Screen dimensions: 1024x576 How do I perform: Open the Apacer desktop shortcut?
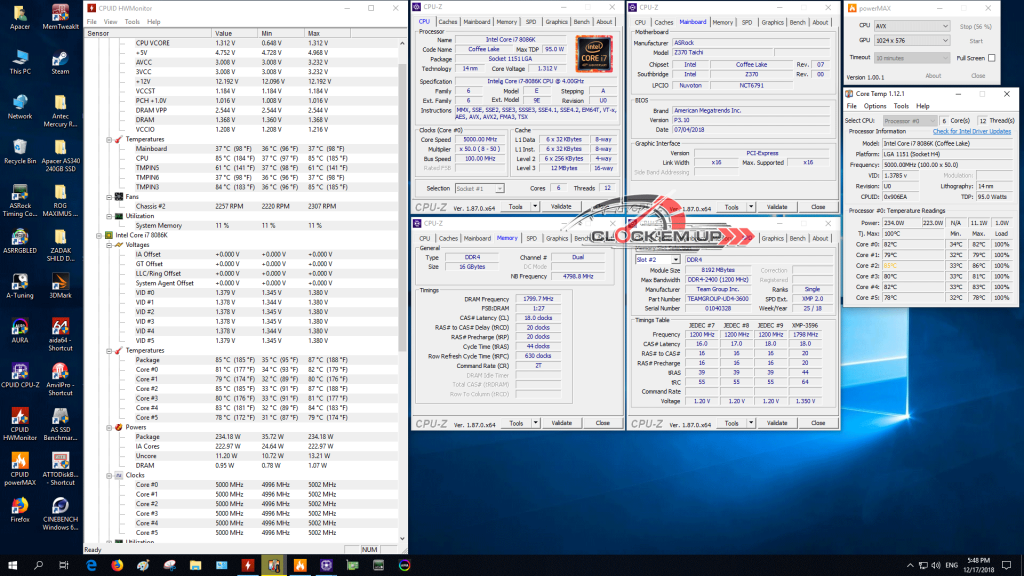[20, 17]
